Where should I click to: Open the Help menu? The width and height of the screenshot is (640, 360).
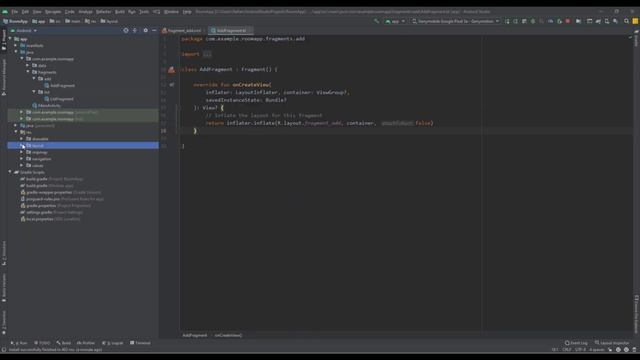tap(187, 12)
